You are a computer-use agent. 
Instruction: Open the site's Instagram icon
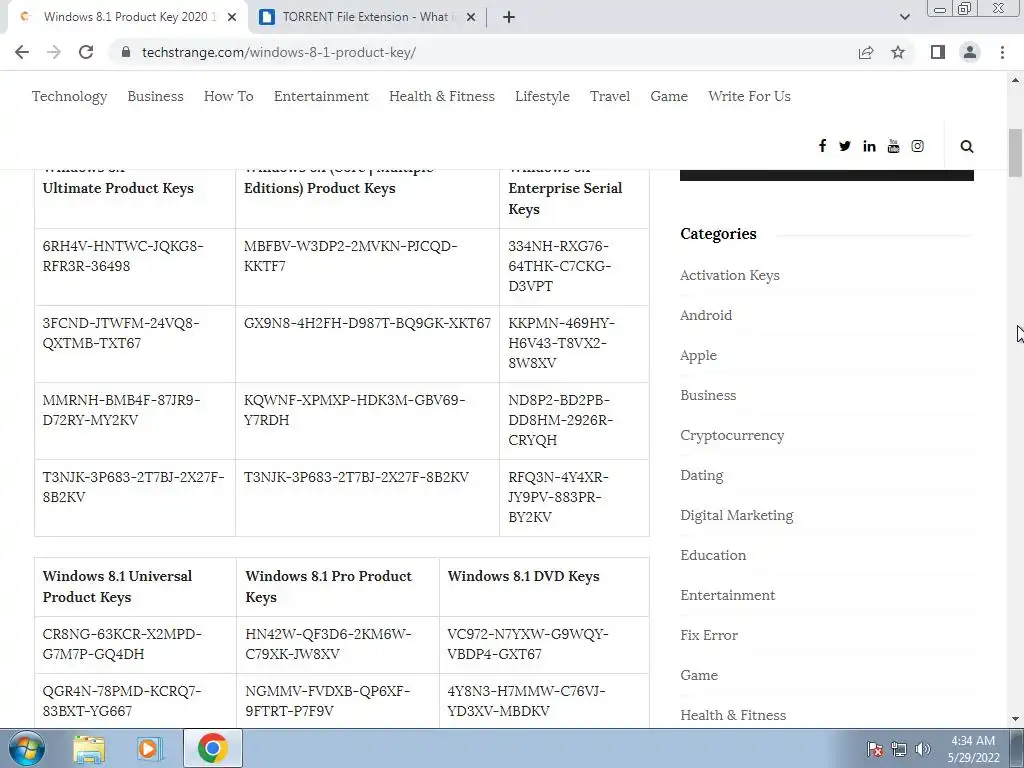point(918,146)
